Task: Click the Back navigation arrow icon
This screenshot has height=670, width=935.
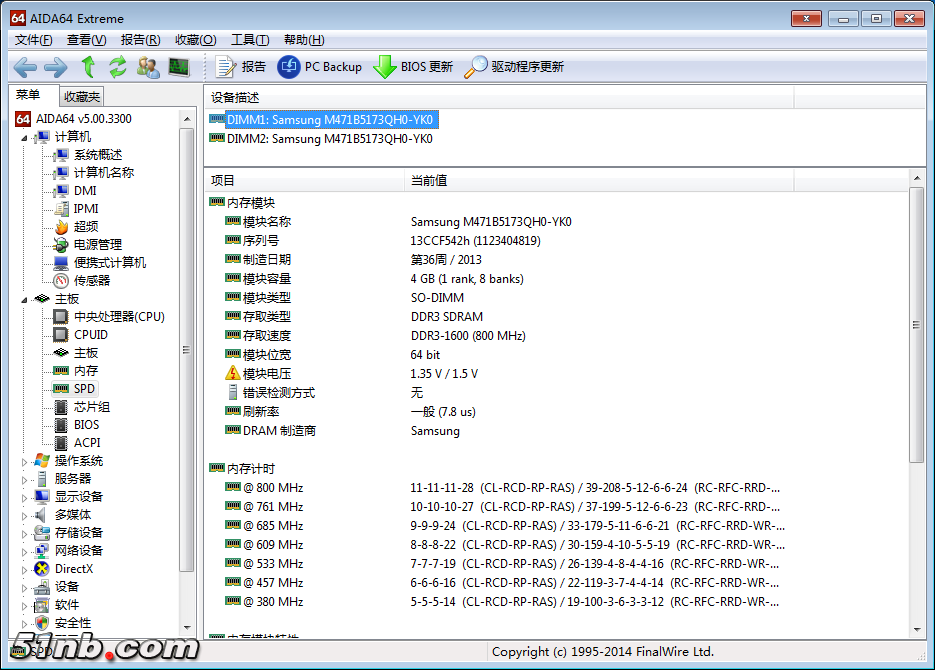Action: tap(25, 67)
